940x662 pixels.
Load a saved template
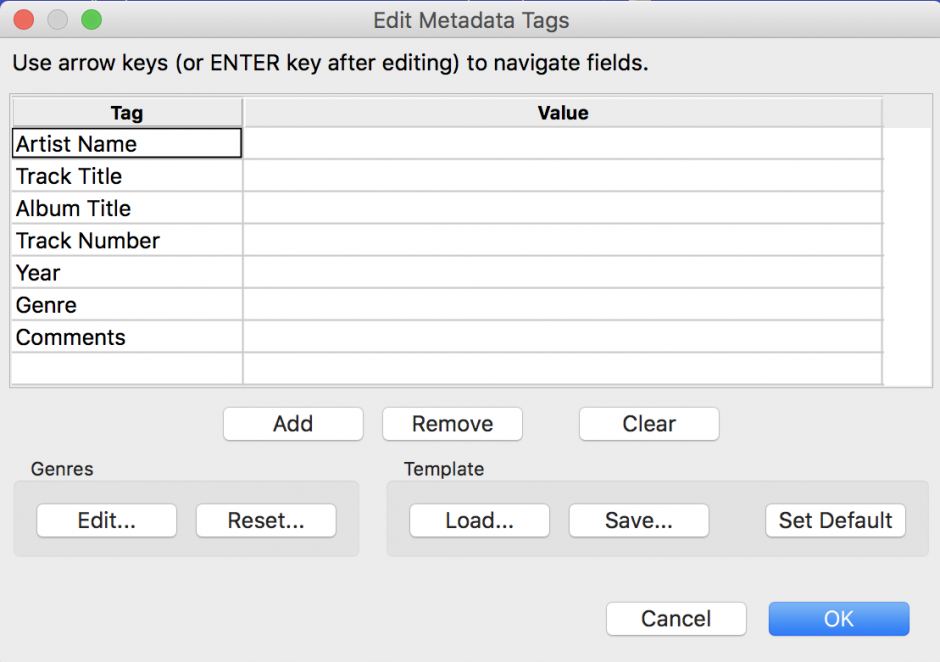coord(478,520)
